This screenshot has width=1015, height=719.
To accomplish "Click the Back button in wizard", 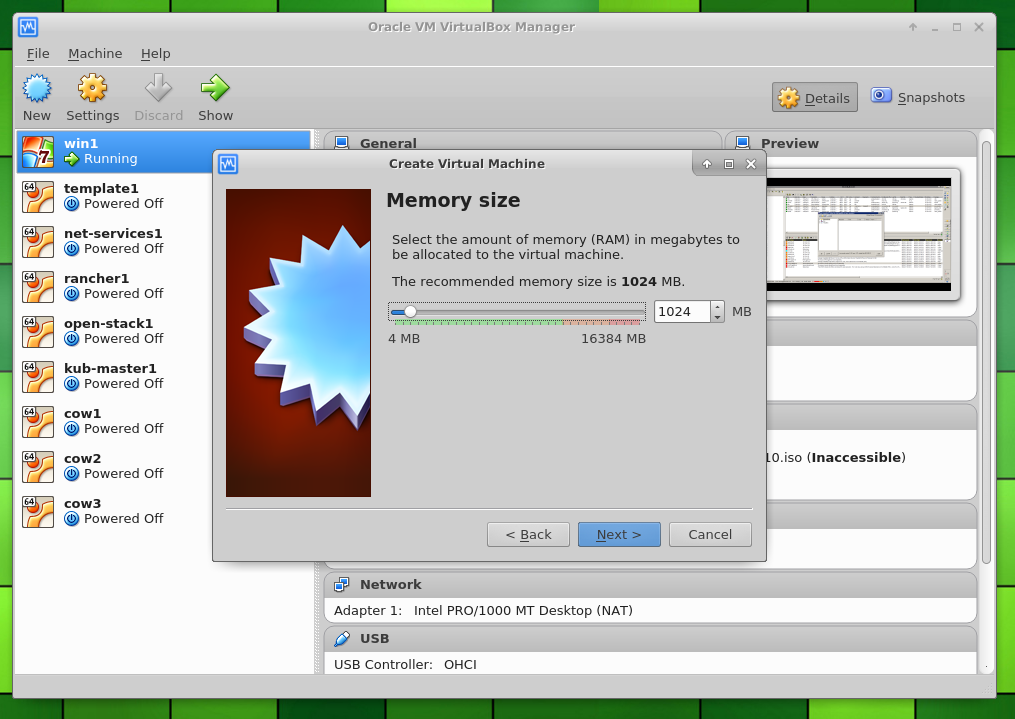I will [528, 535].
